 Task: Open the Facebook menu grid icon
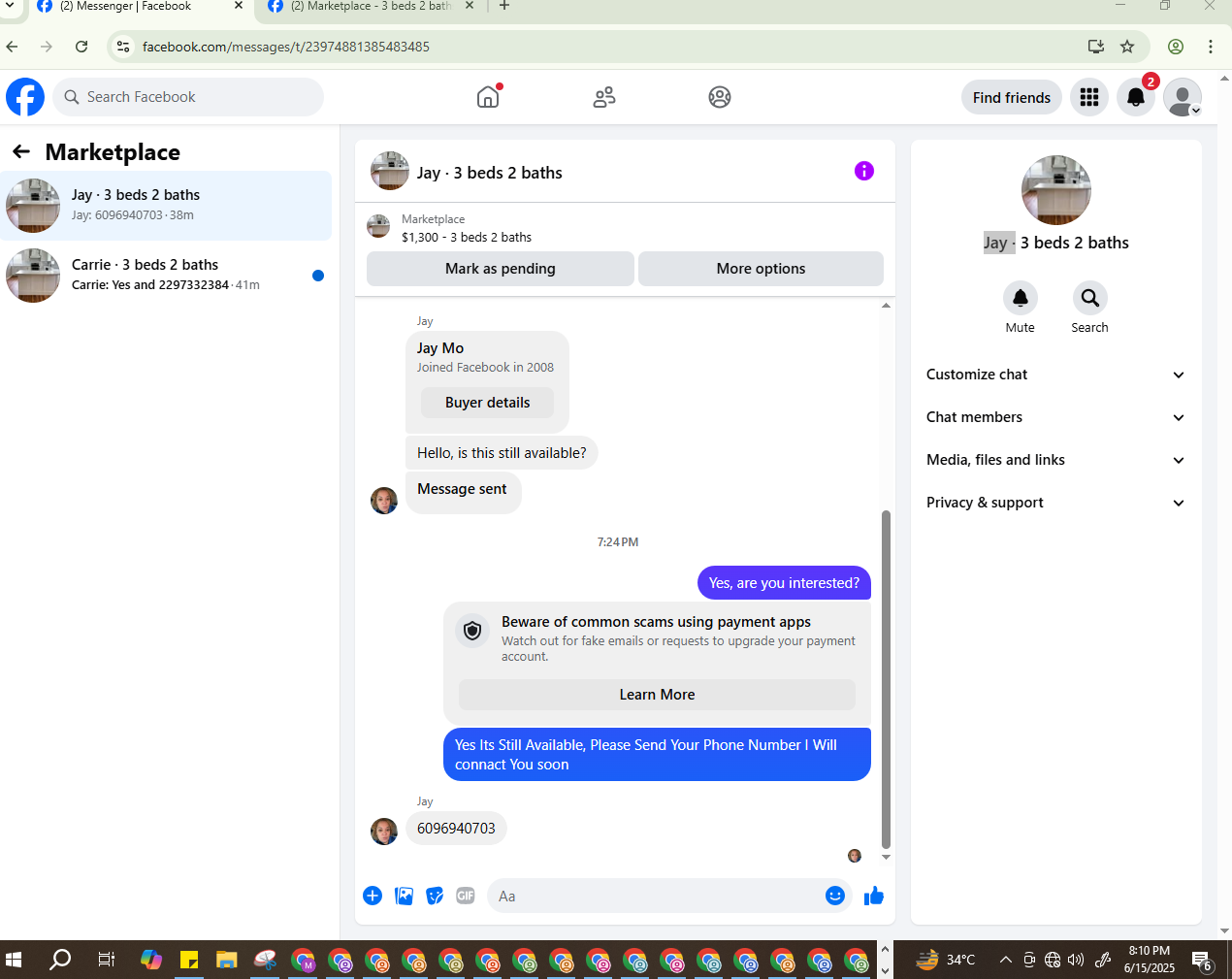[x=1089, y=97]
